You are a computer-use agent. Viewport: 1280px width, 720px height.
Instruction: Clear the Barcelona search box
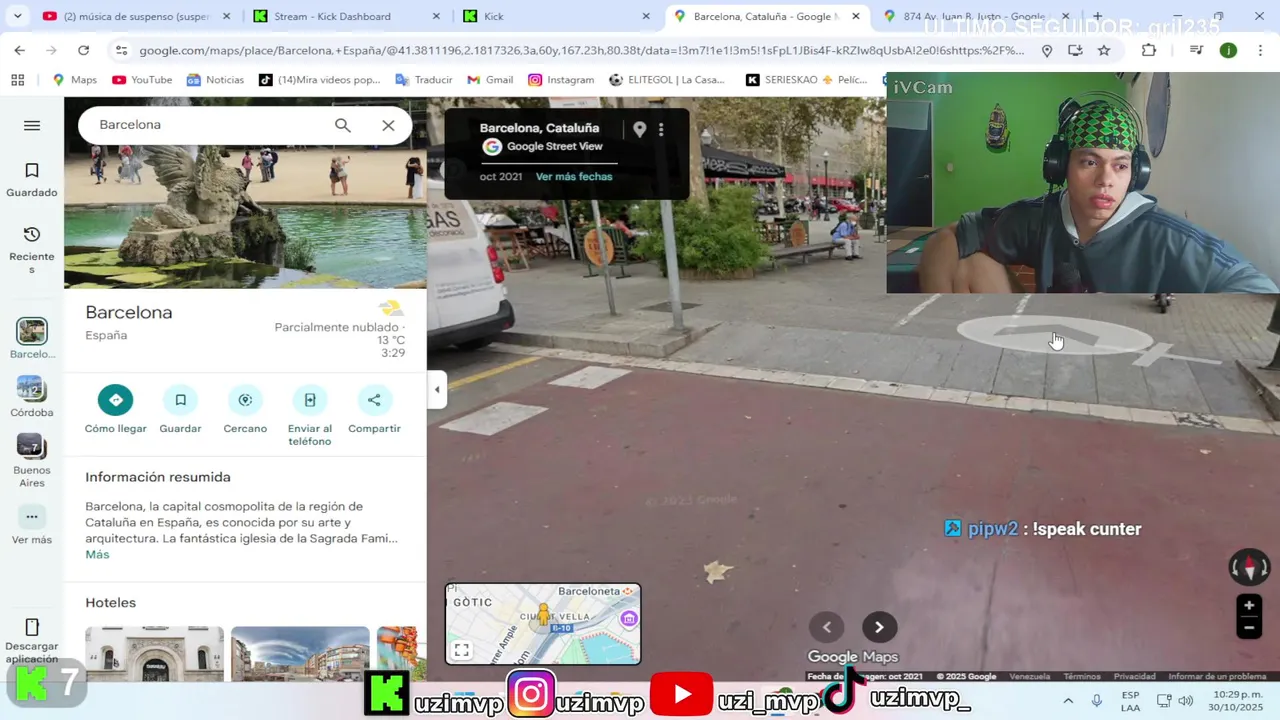(388, 125)
